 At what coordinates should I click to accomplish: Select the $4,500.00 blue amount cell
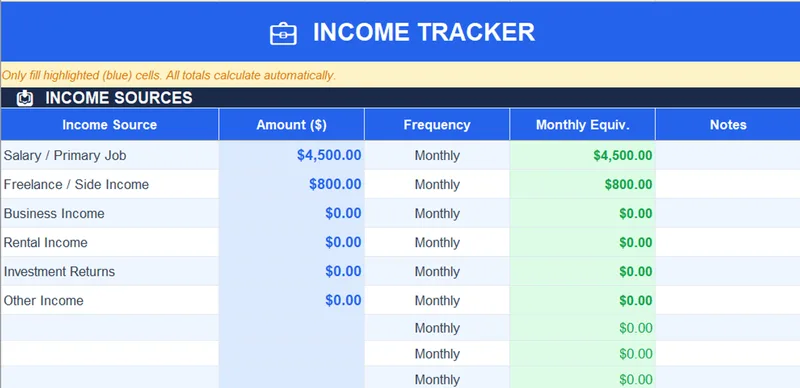291,155
